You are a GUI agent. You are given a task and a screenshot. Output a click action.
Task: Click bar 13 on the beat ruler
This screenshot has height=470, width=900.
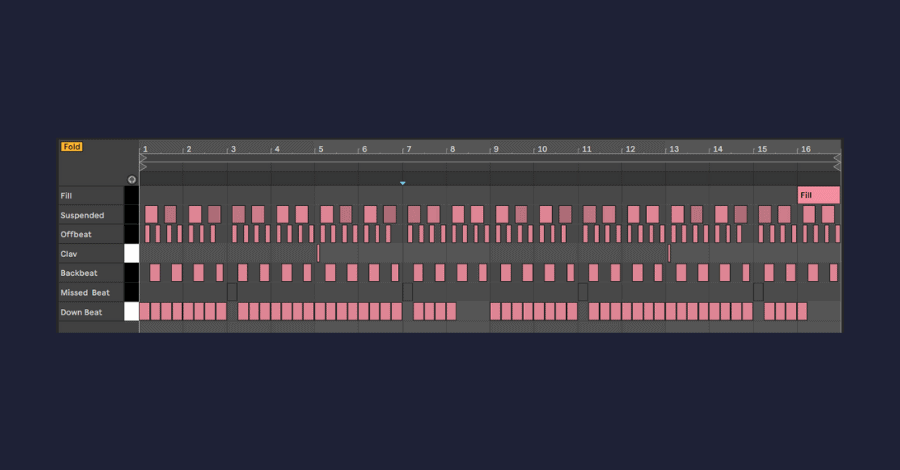click(674, 149)
